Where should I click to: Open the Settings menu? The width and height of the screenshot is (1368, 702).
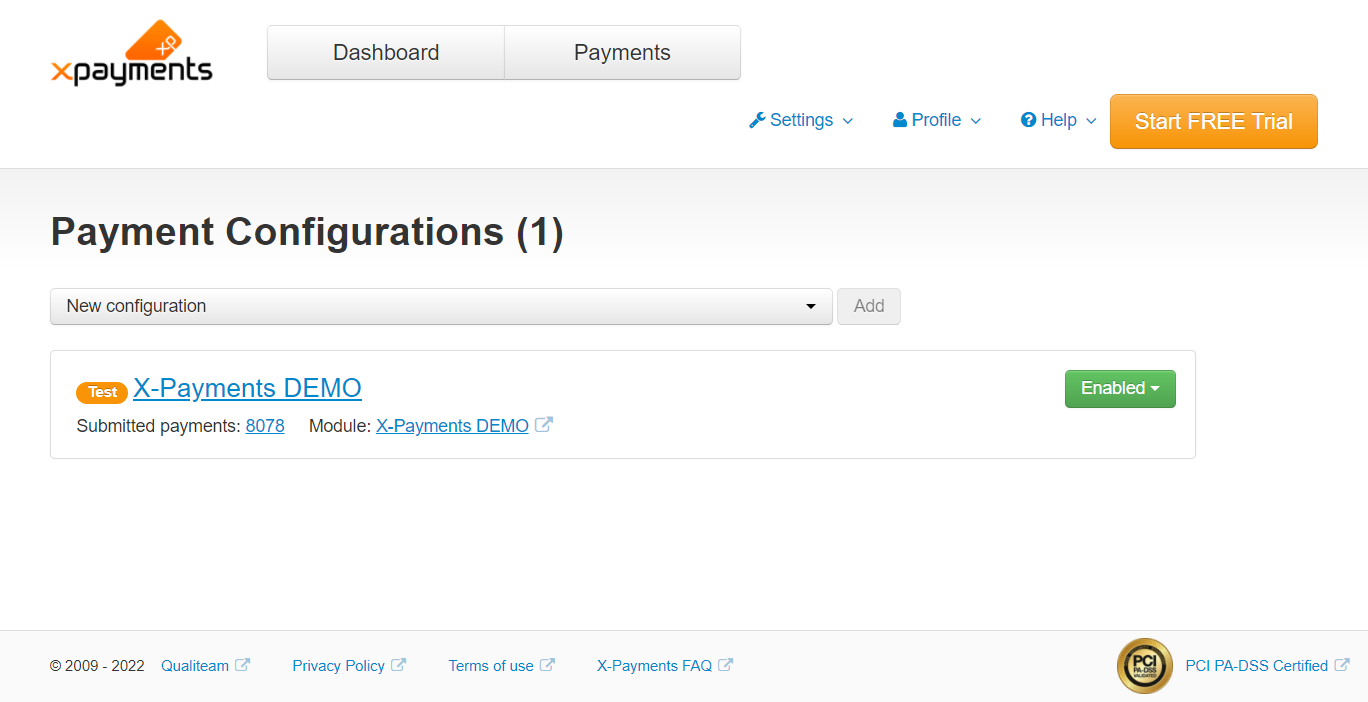[x=801, y=120]
